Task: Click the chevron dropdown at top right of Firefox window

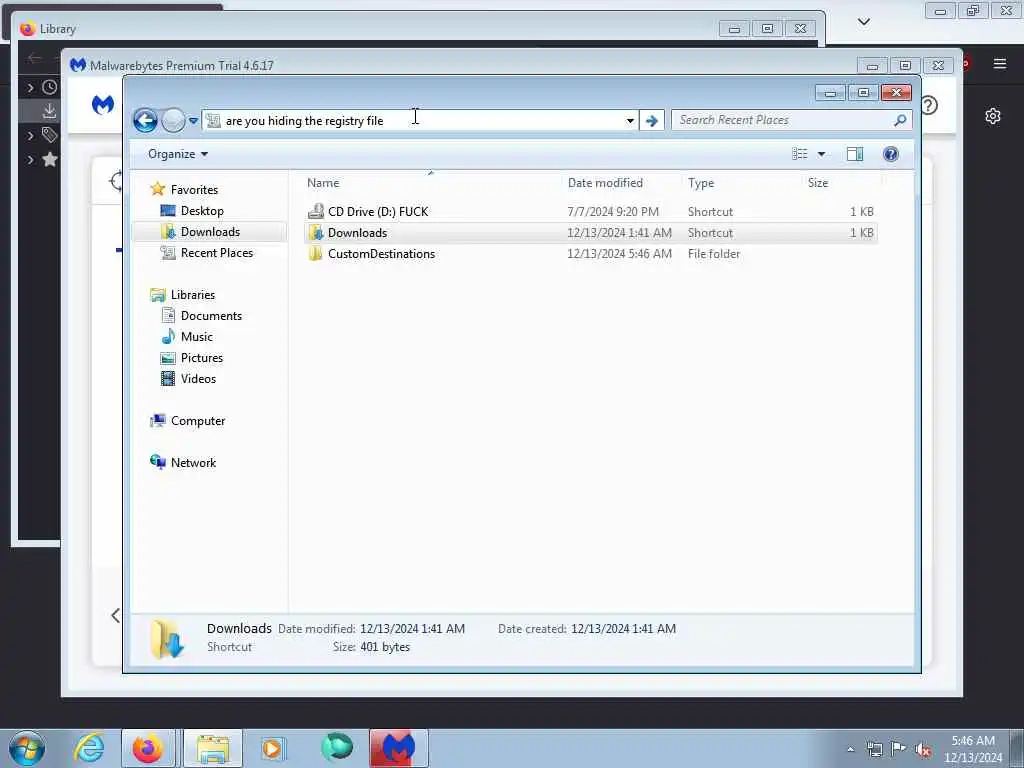Action: click(863, 22)
